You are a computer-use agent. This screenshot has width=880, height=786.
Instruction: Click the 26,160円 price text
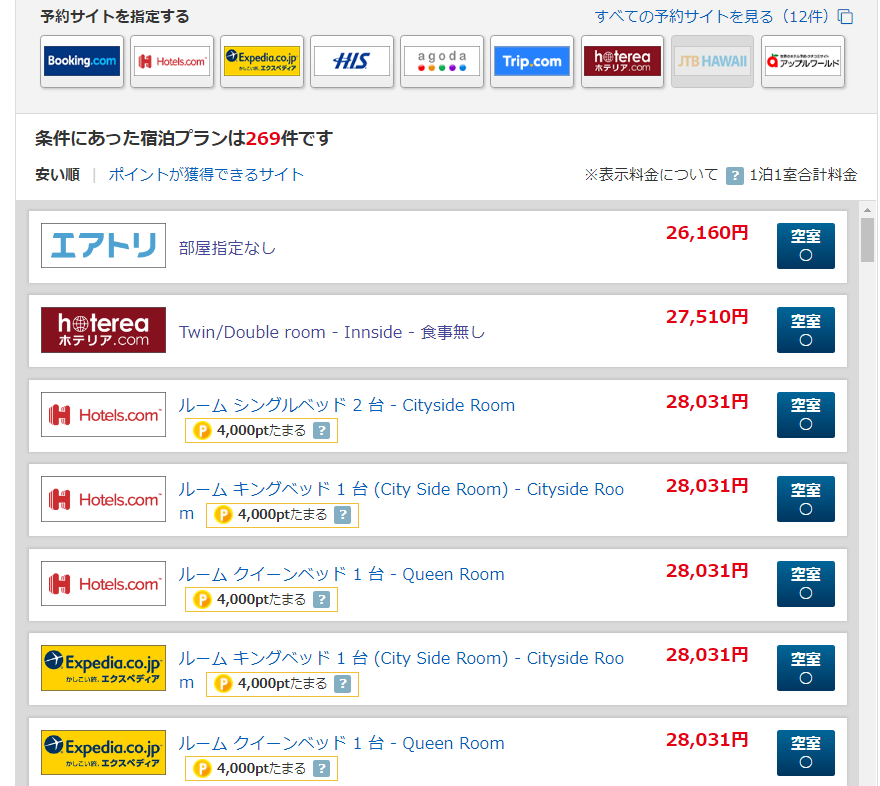point(707,233)
